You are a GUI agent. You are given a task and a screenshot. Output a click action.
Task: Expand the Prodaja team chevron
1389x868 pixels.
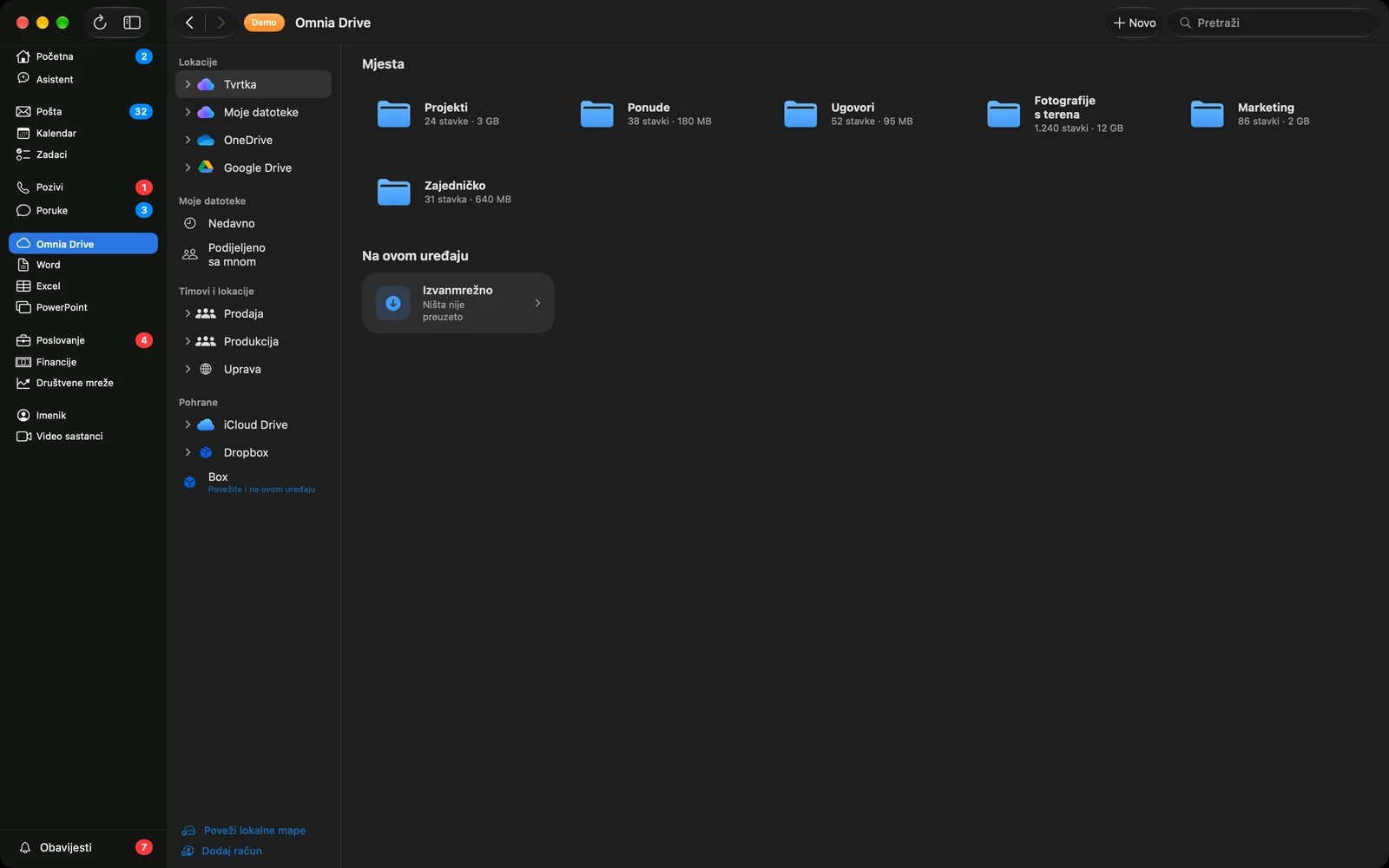(188, 313)
